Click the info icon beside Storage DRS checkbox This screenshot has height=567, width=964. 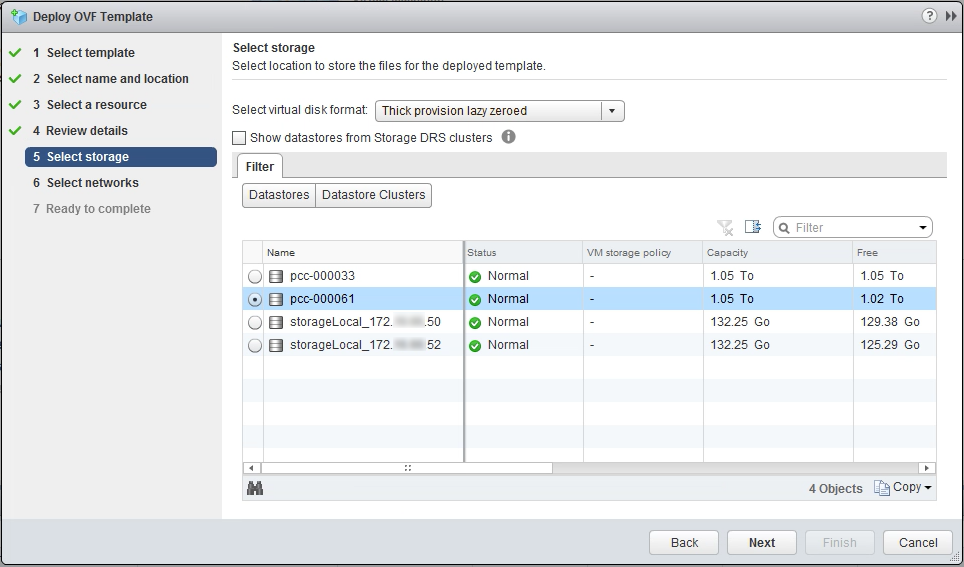pos(508,137)
